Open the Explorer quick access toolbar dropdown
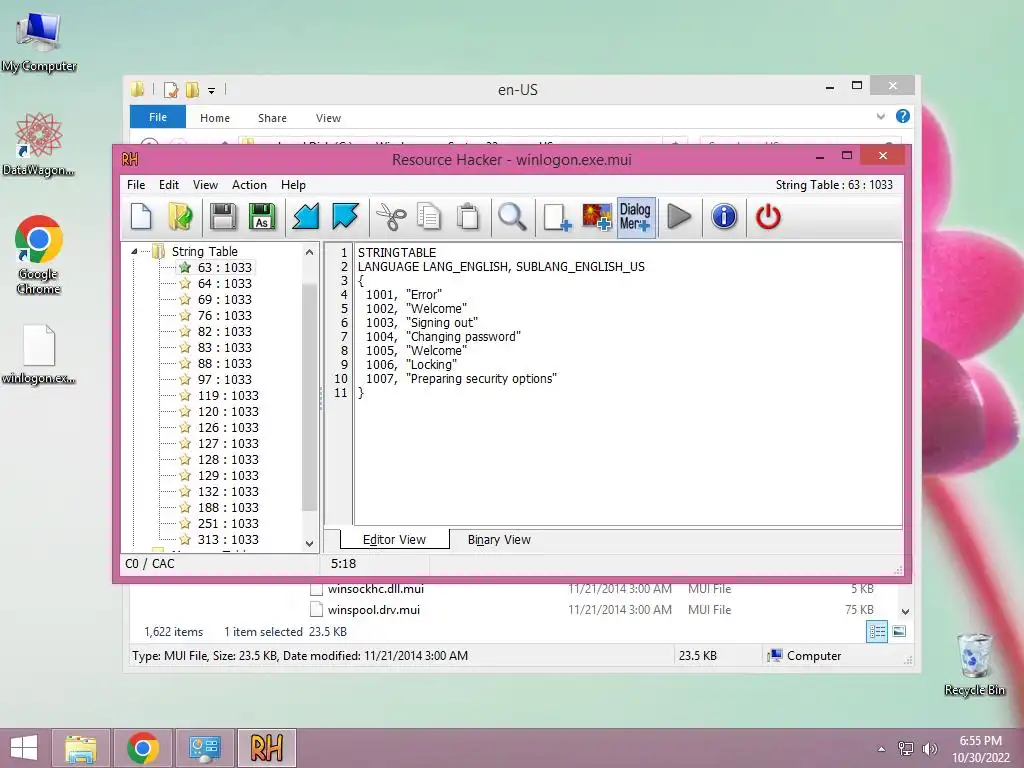The image size is (1024, 768). (x=212, y=90)
